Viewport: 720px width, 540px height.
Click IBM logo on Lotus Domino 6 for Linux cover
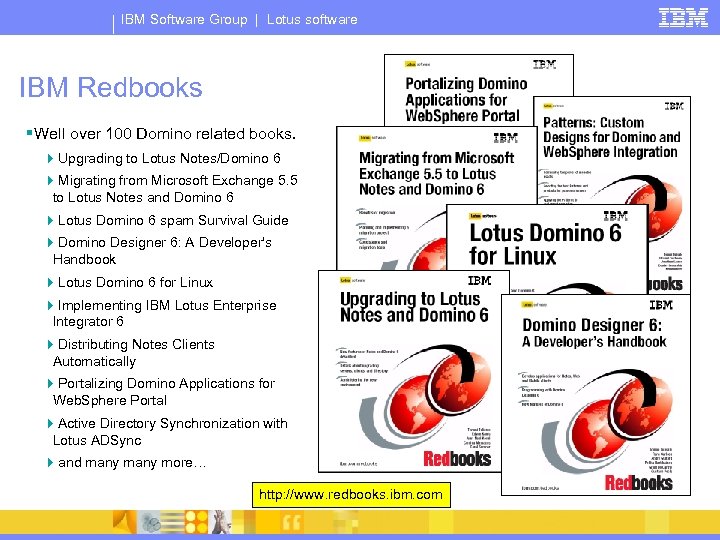click(615, 215)
